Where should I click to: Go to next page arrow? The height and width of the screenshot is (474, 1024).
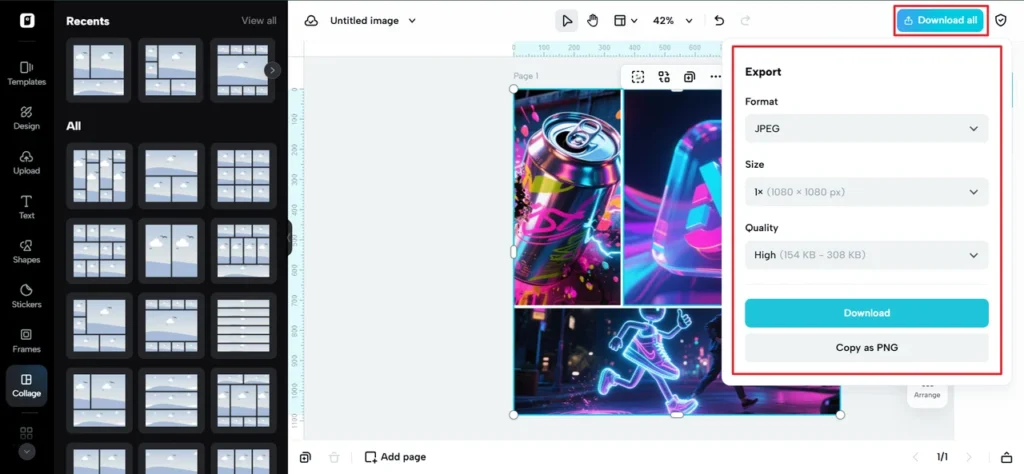coord(969,457)
